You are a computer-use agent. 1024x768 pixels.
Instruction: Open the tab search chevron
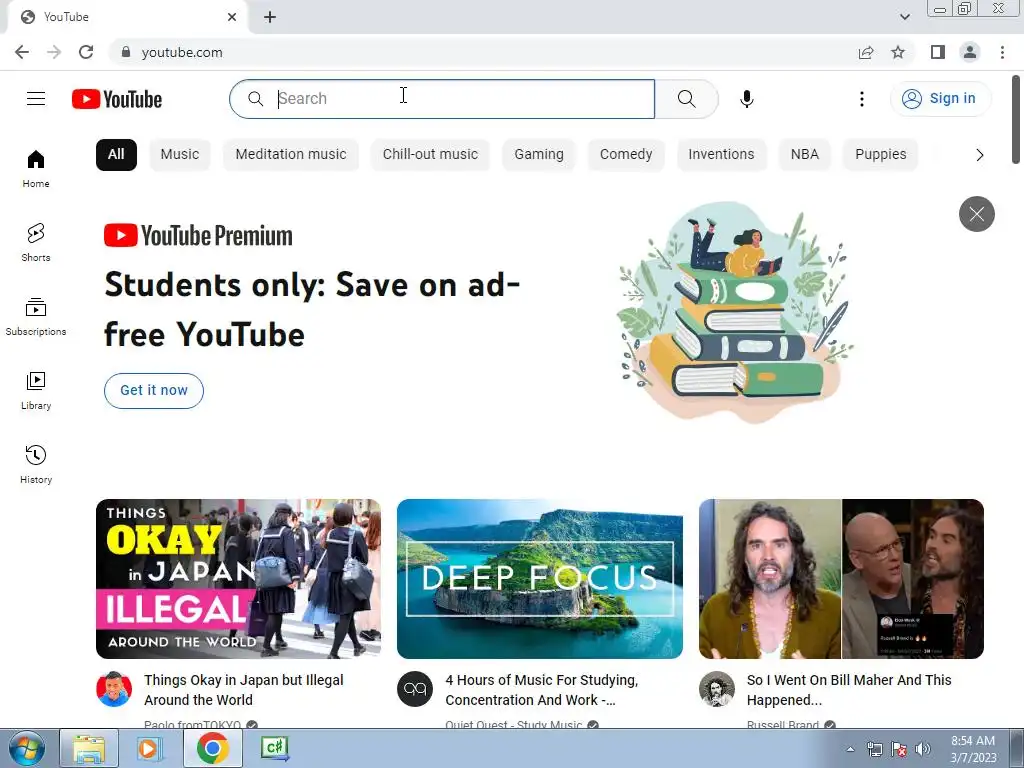pos(904,17)
